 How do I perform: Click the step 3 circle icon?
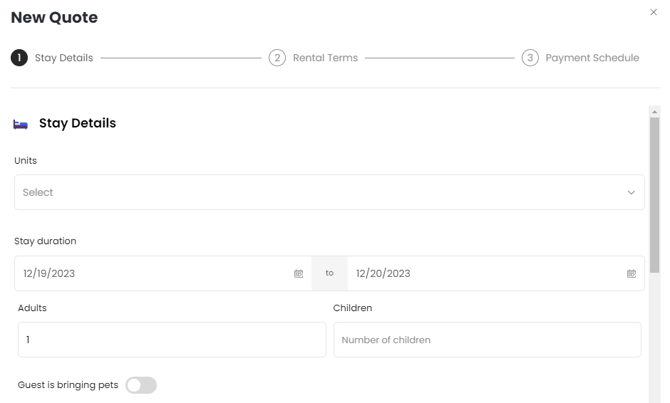tap(530, 58)
